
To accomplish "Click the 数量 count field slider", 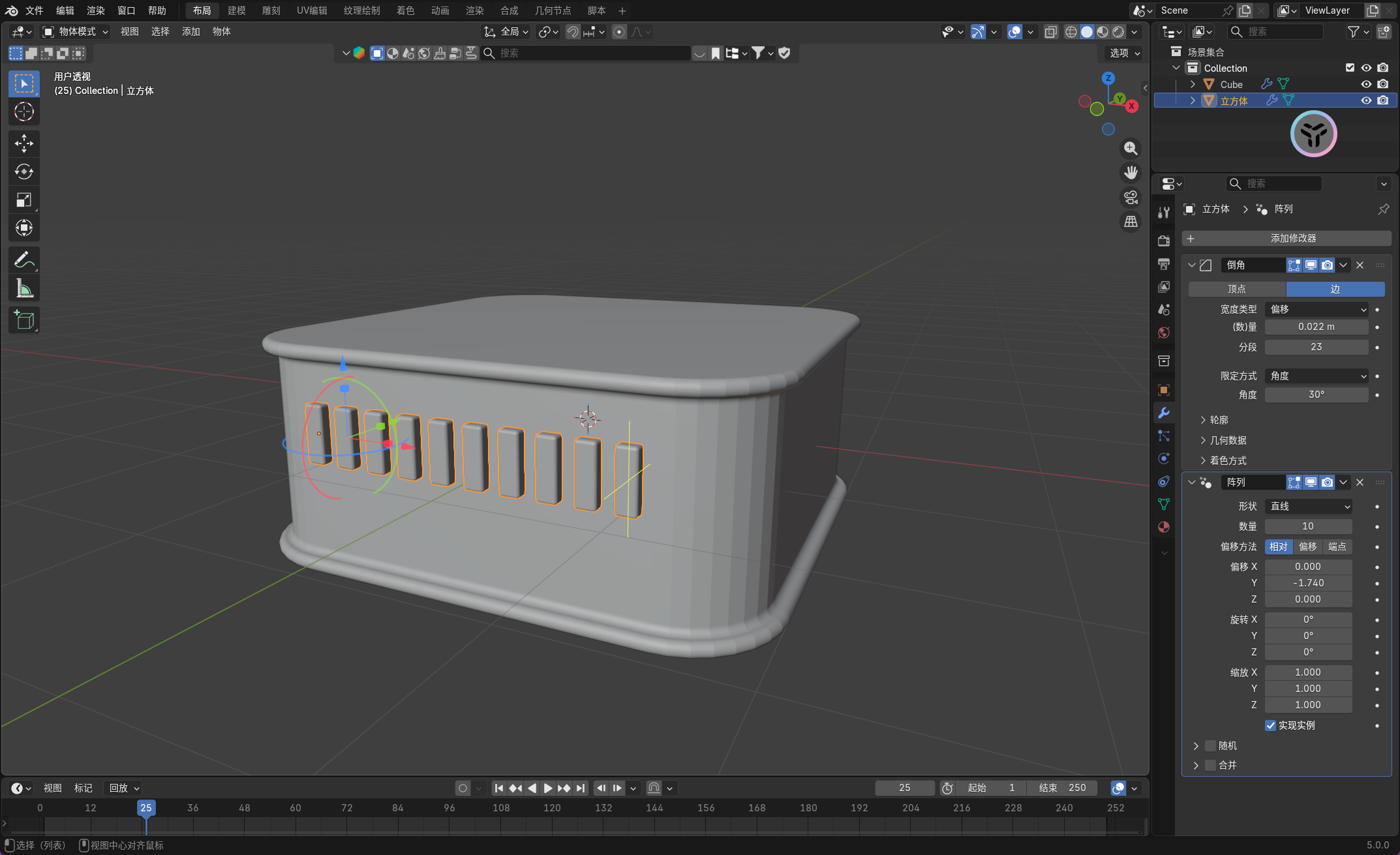I will (x=1308, y=526).
